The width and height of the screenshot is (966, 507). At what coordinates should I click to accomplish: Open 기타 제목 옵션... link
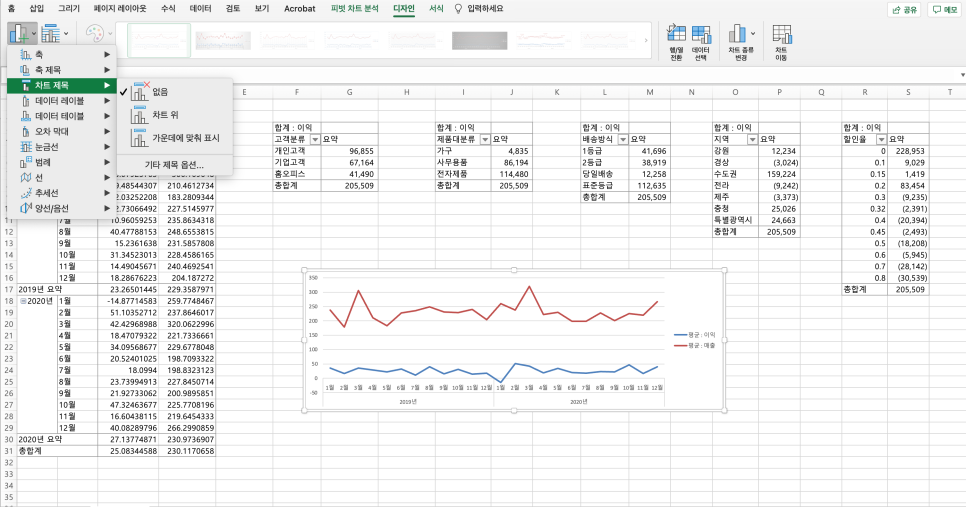pyautogui.click(x=174, y=164)
